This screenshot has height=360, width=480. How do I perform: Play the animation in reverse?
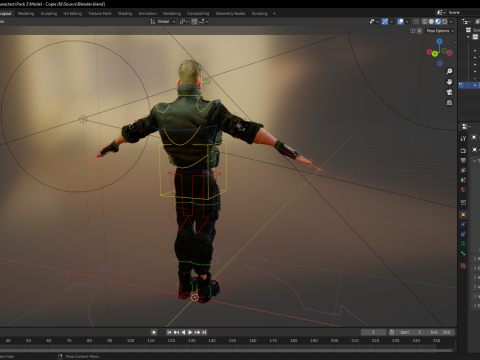[183, 332]
